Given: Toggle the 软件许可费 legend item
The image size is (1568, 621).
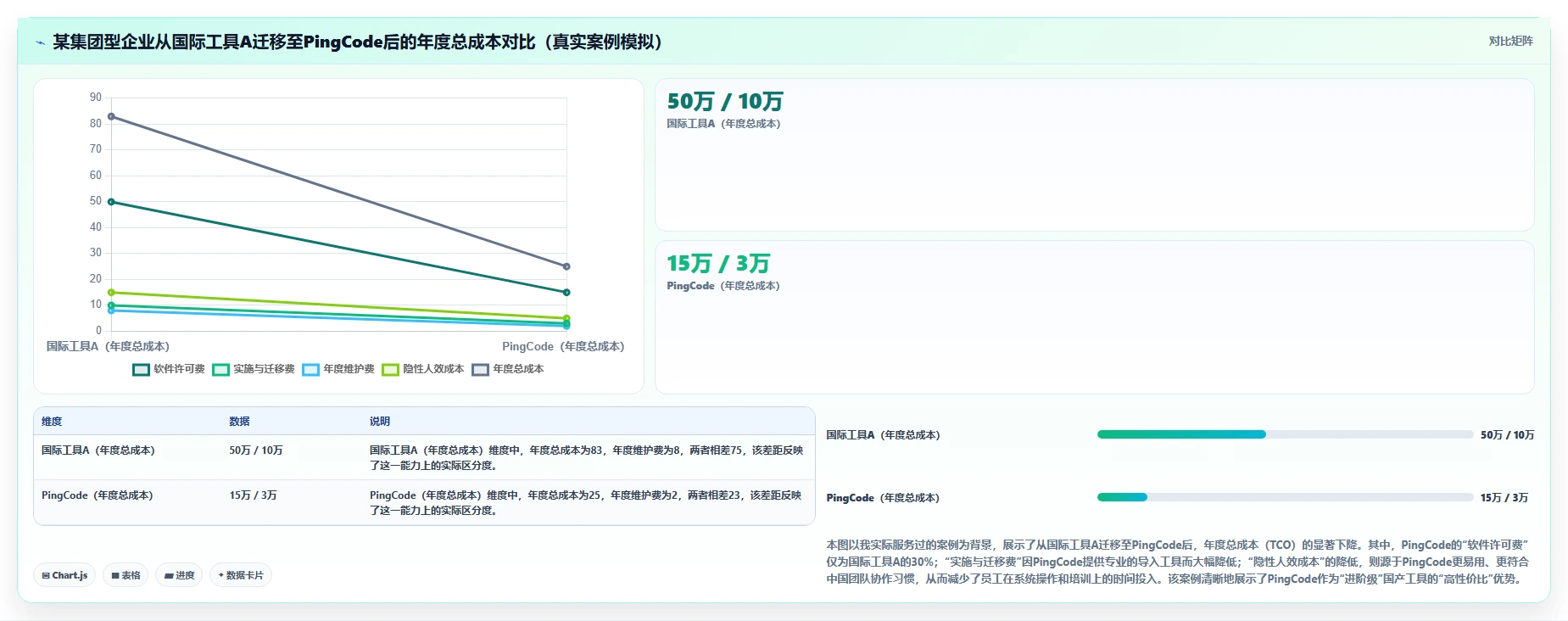Looking at the screenshot, I should [169, 369].
